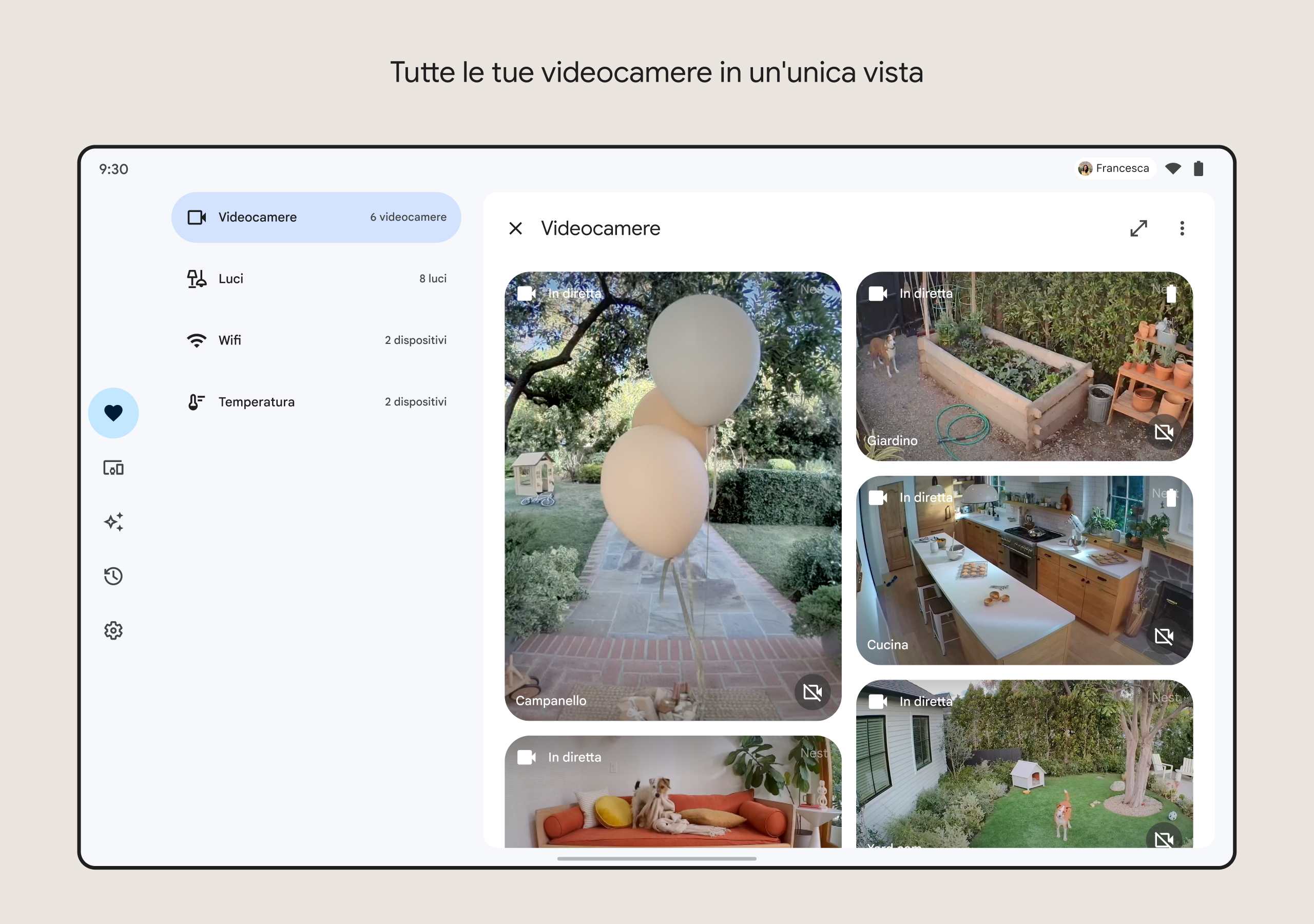
Task: Turn off the Giardino camera
Action: tap(1164, 432)
